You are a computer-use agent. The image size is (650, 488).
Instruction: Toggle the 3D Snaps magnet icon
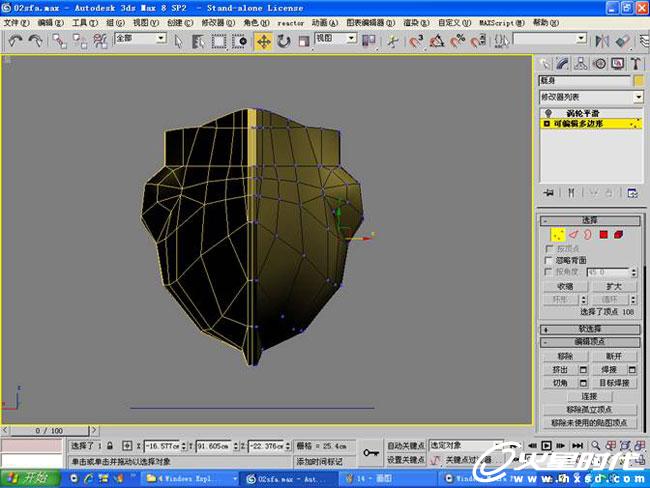[416, 41]
